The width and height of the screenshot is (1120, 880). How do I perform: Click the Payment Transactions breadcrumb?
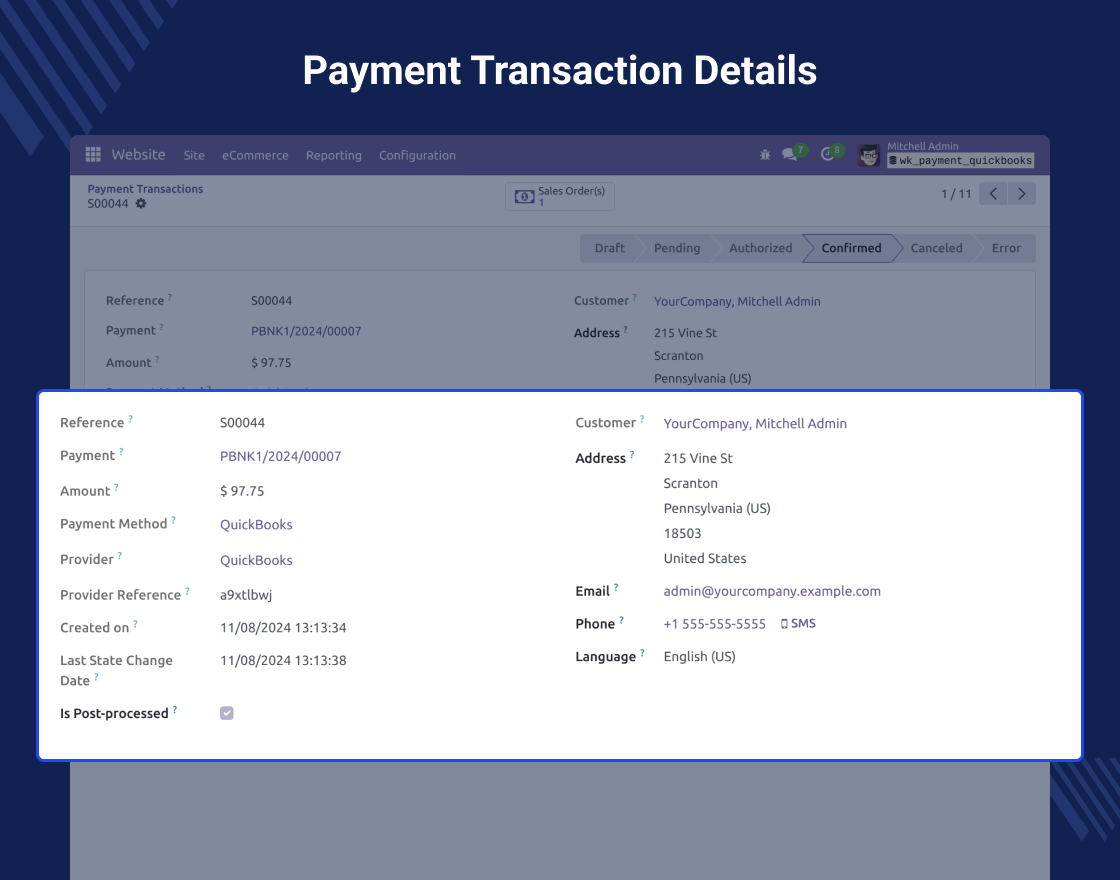145,189
